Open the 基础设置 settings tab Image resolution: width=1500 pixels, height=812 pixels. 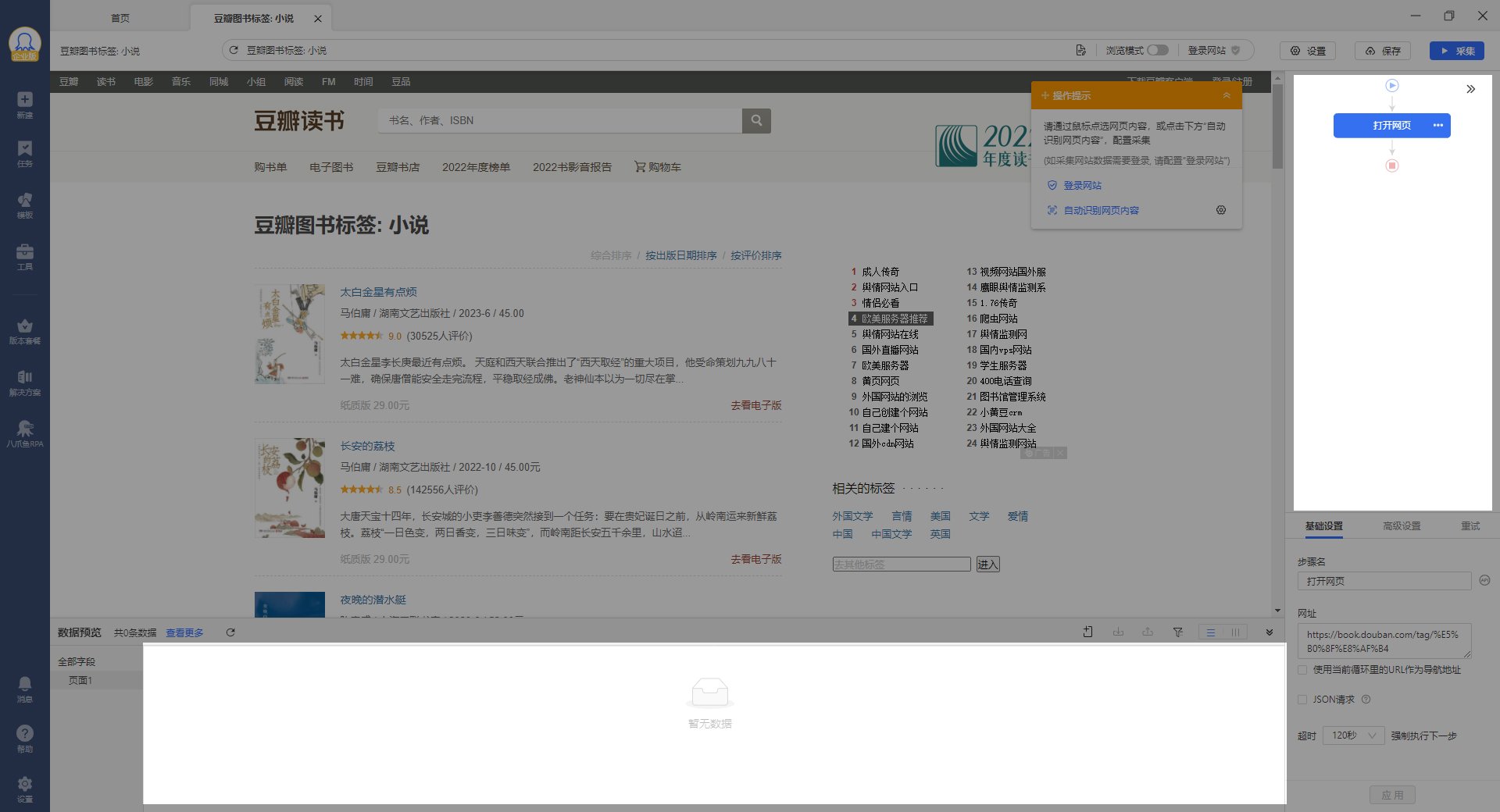pos(1323,526)
